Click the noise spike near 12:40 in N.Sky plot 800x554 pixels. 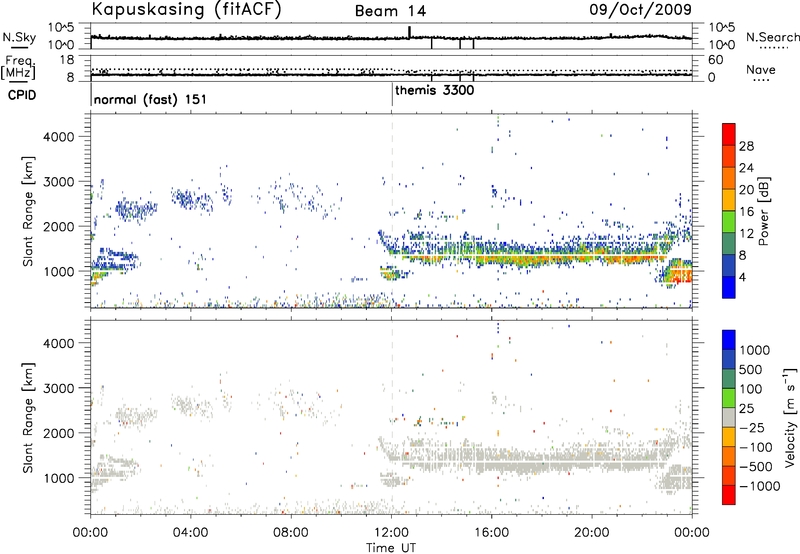pyautogui.click(x=409, y=32)
